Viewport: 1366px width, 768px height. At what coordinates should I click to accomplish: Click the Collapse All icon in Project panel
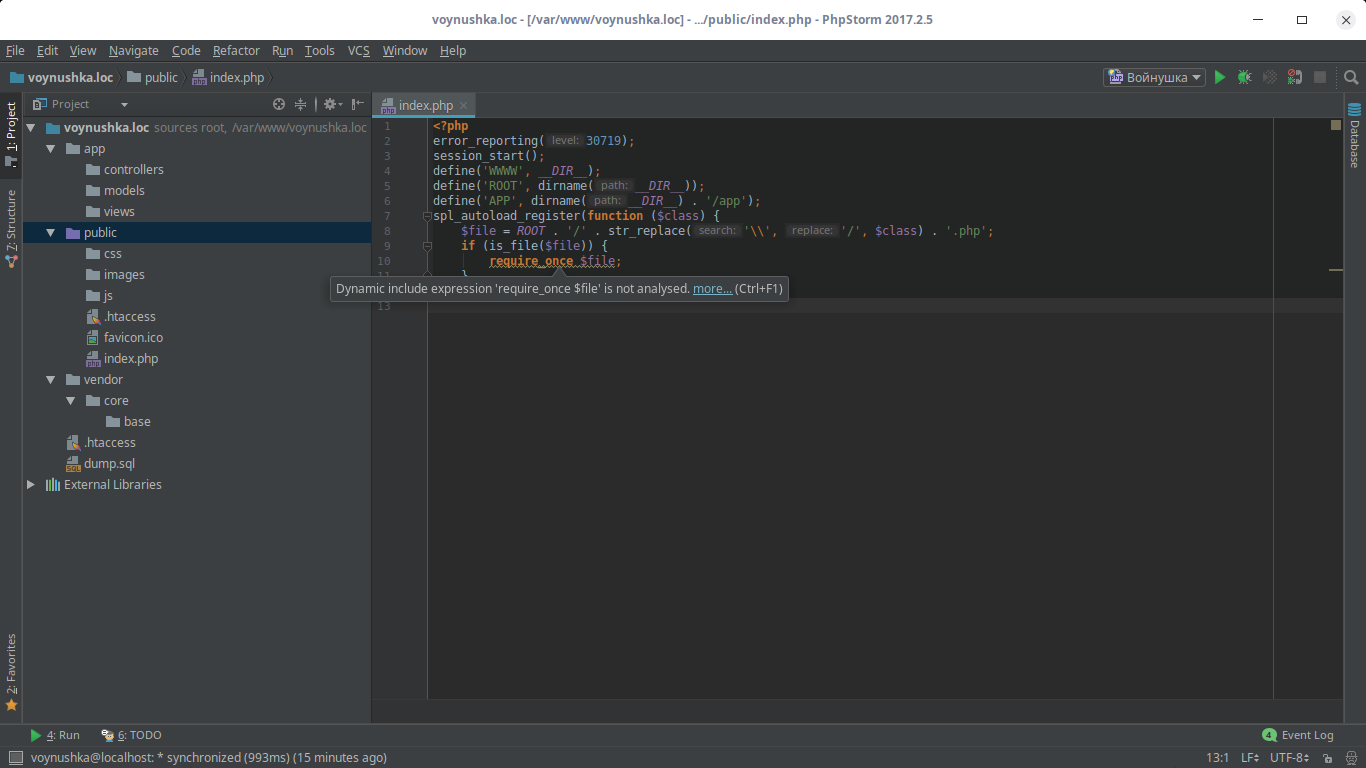[300, 104]
